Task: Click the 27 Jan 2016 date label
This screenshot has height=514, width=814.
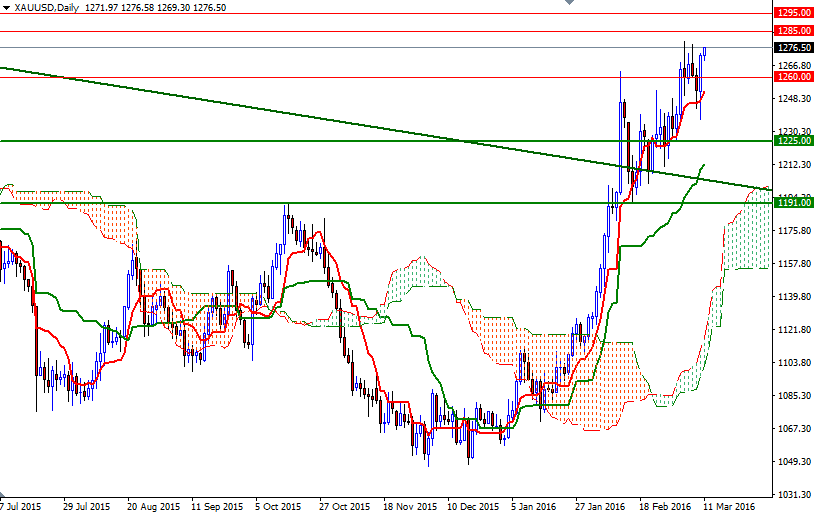Action: (x=598, y=506)
